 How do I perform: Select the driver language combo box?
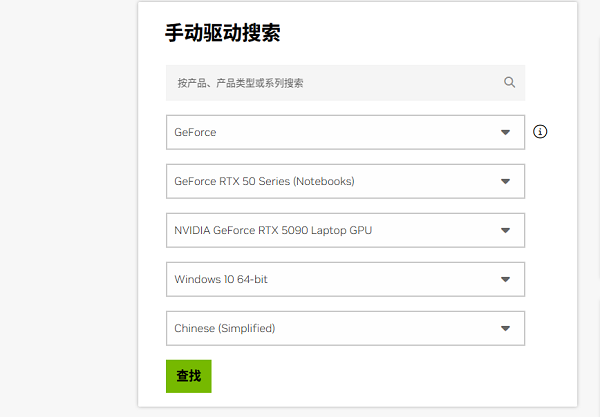click(x=330, y=328)
